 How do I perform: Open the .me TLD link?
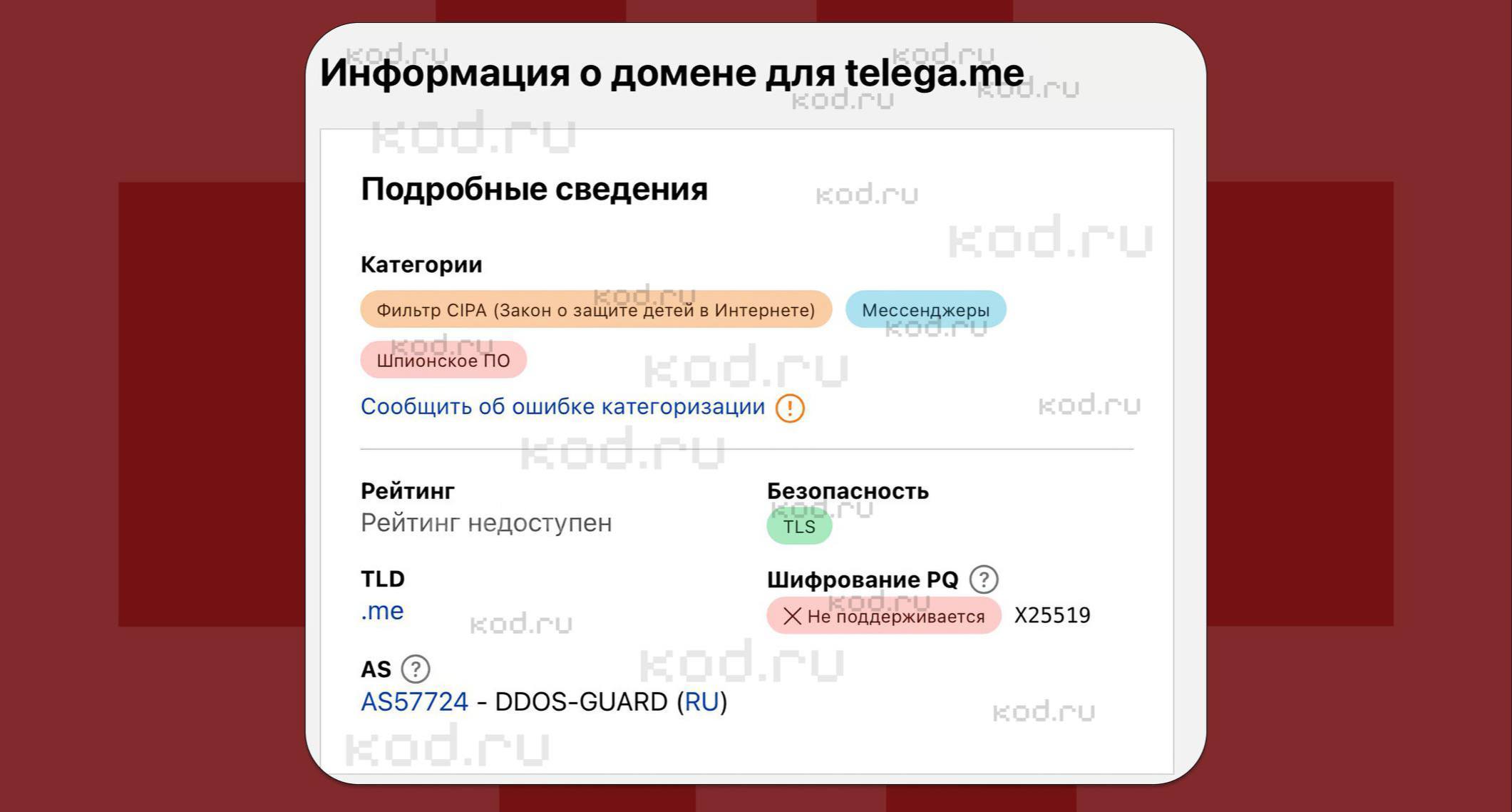click(382, 611)
